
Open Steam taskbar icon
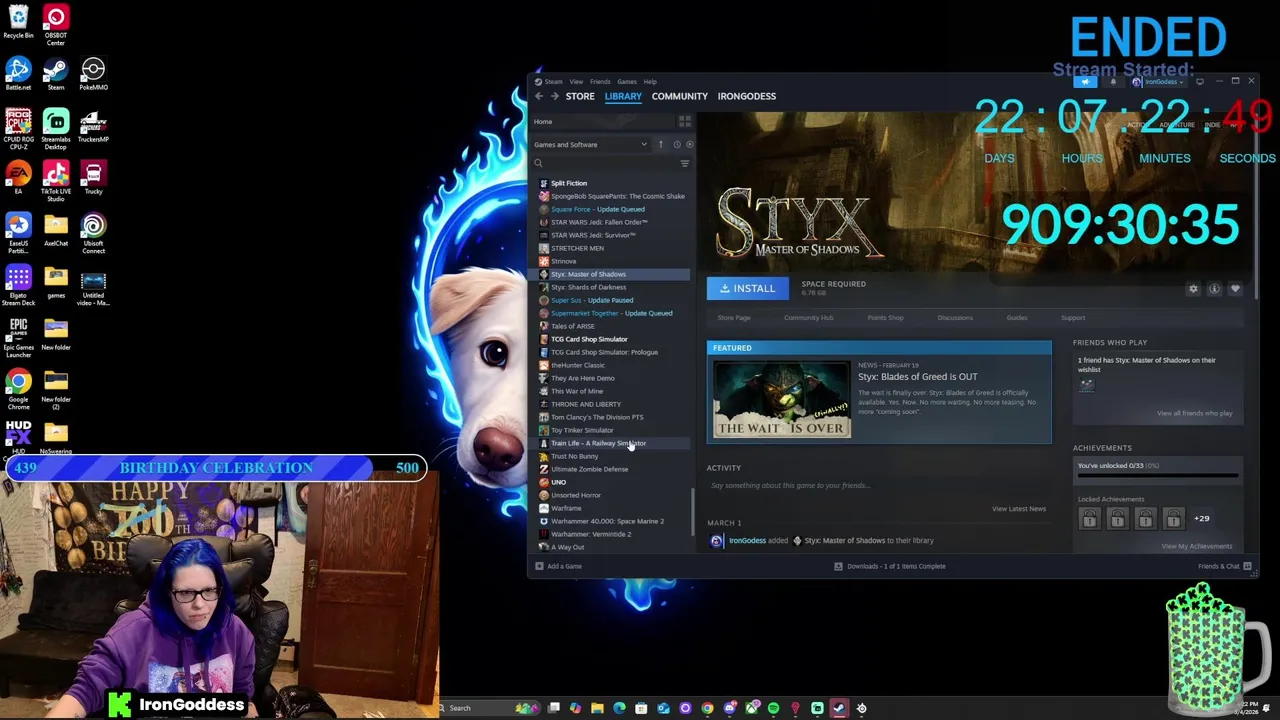[839, 708]
